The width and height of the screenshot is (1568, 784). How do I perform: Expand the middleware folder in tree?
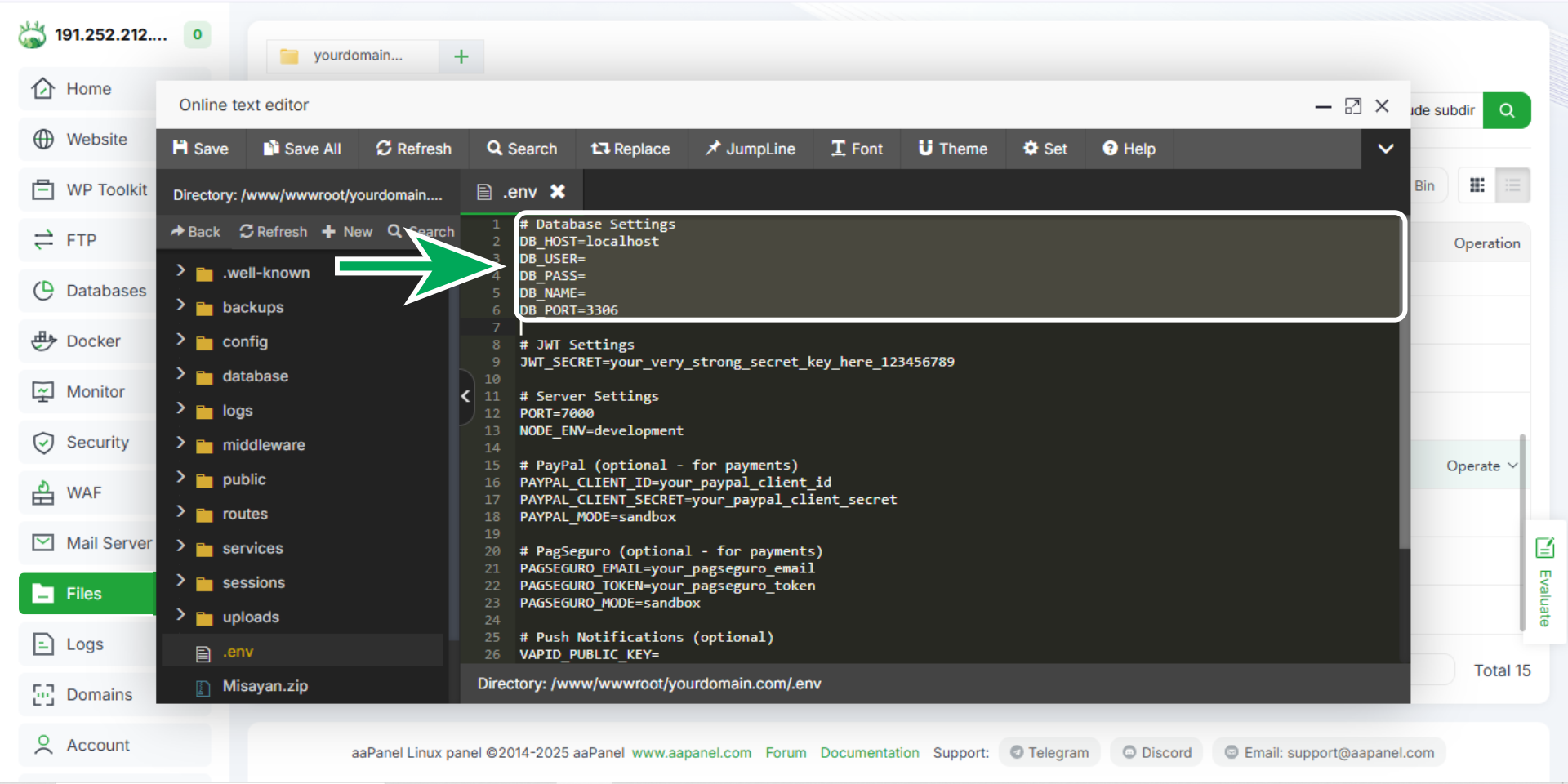point(181,443)
